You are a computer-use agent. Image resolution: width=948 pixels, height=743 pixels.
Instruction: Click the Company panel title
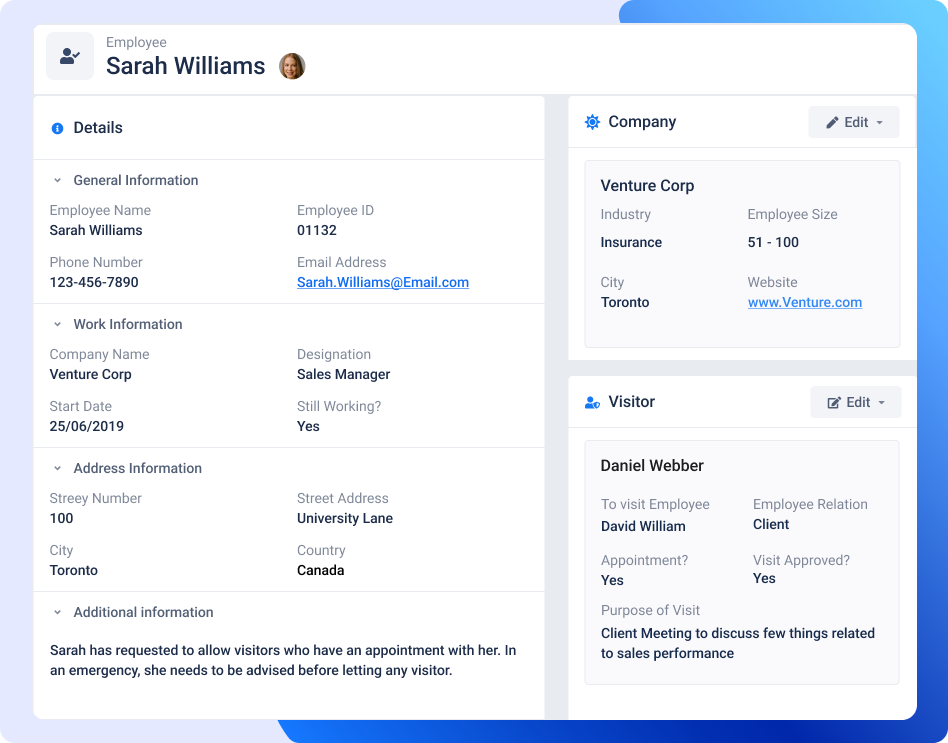(x=642, y=122)
